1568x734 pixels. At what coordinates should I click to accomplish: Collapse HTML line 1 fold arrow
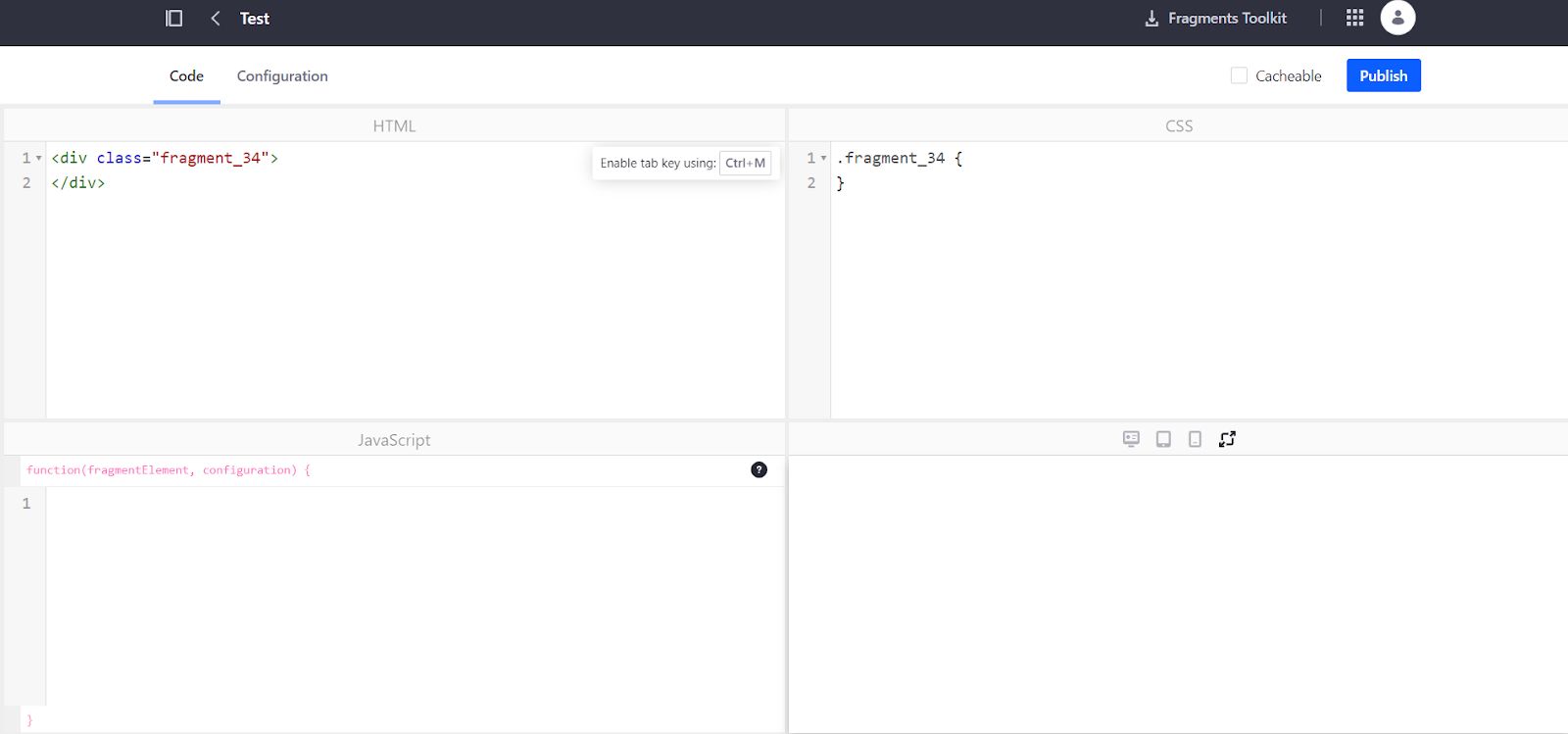39,158
